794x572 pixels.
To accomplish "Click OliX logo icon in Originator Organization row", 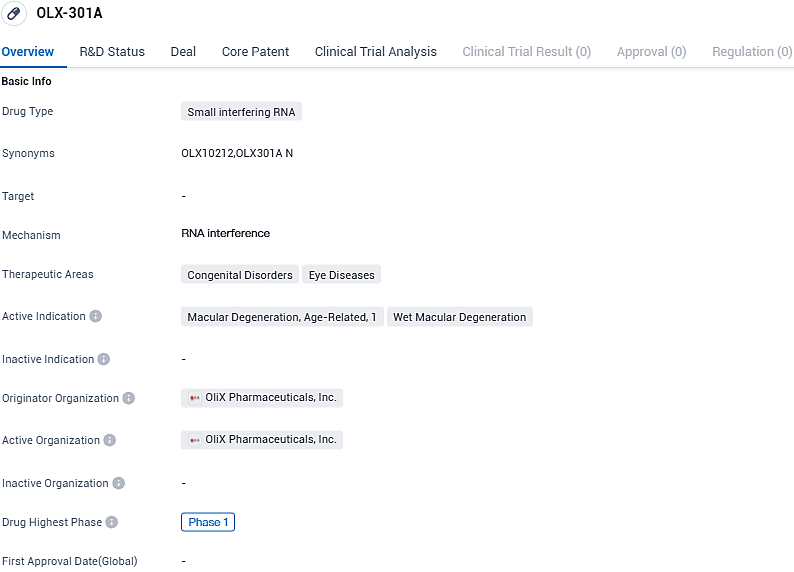I will [195, 398].
